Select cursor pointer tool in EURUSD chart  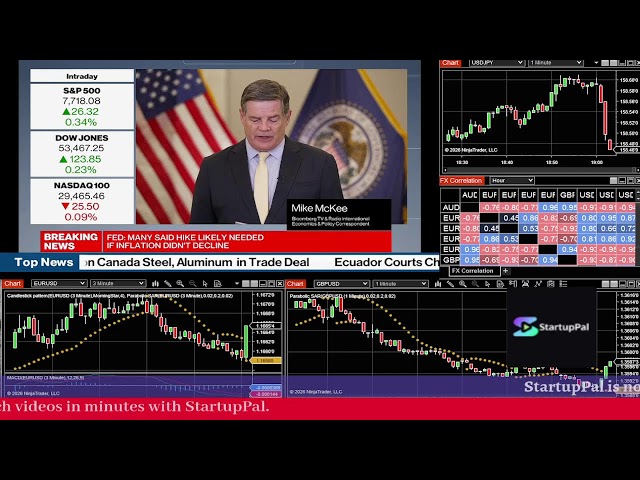(205, 283)
